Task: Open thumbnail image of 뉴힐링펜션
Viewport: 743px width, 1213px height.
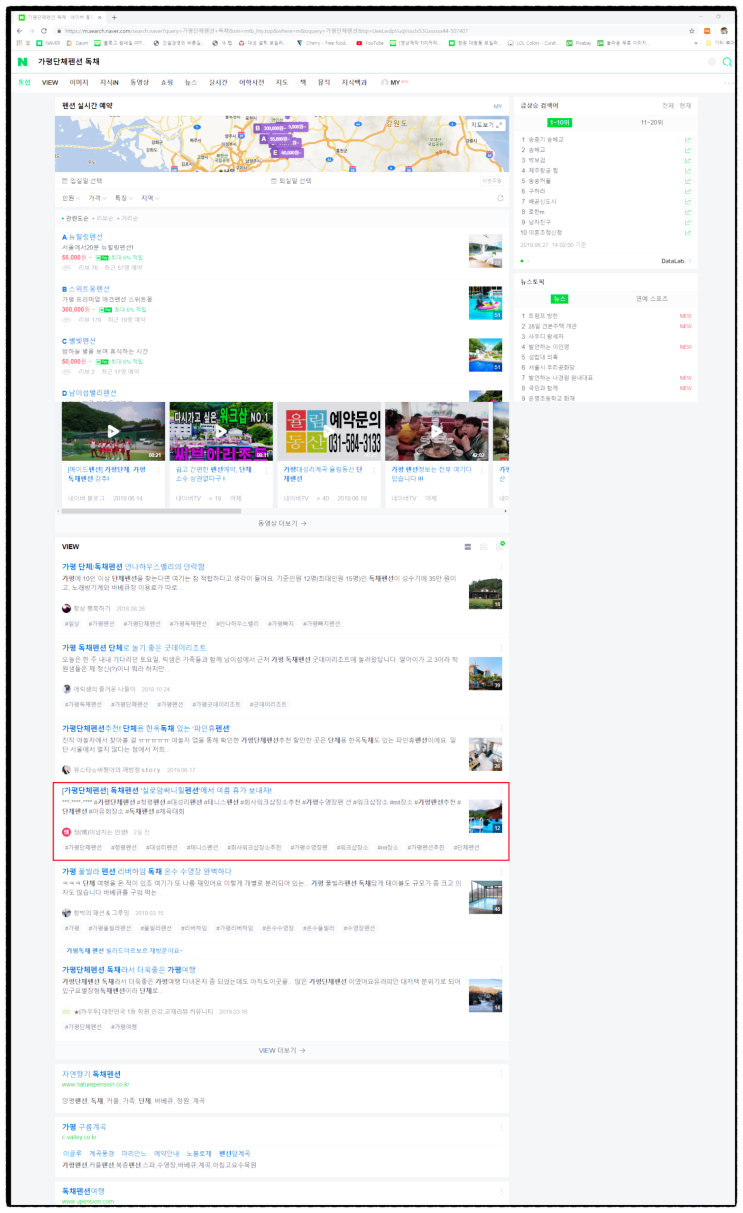Action: [485, 252]
